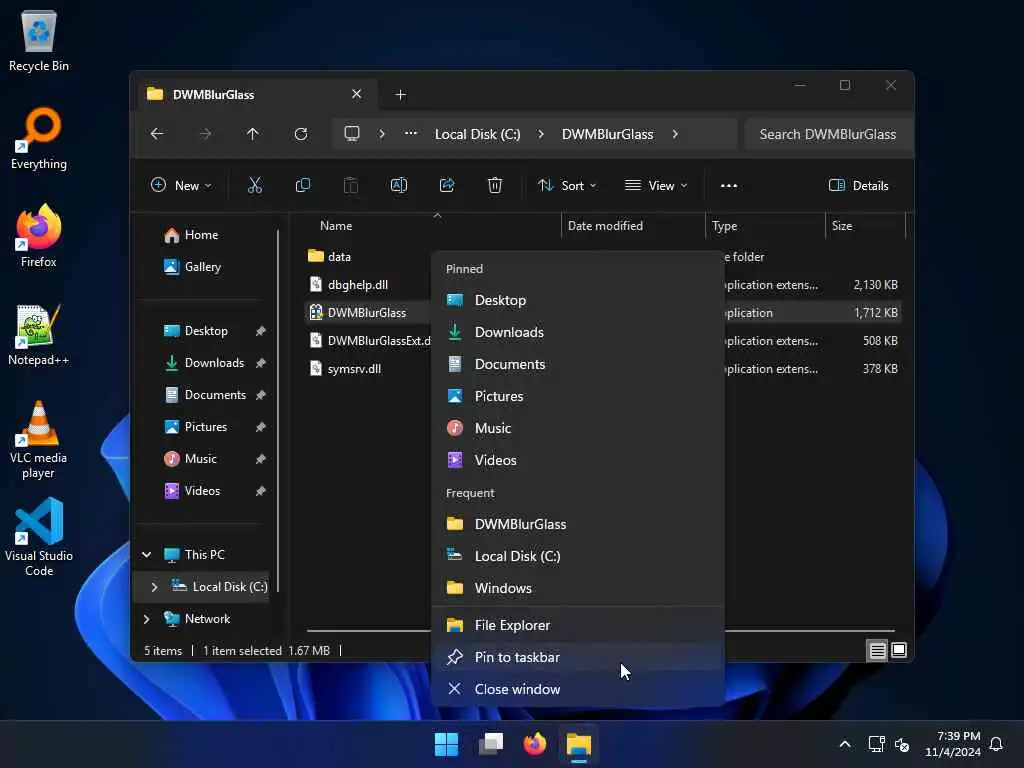Choose Pin to taskbar

point(578,658)
